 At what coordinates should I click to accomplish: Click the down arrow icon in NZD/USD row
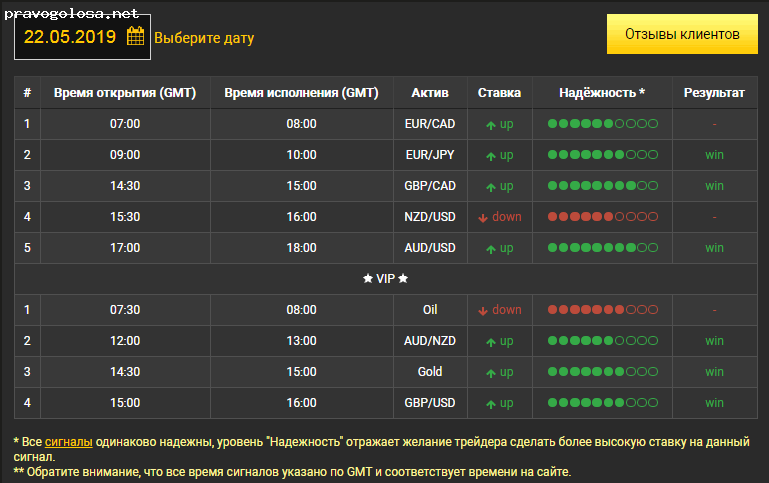click(483, 218)
